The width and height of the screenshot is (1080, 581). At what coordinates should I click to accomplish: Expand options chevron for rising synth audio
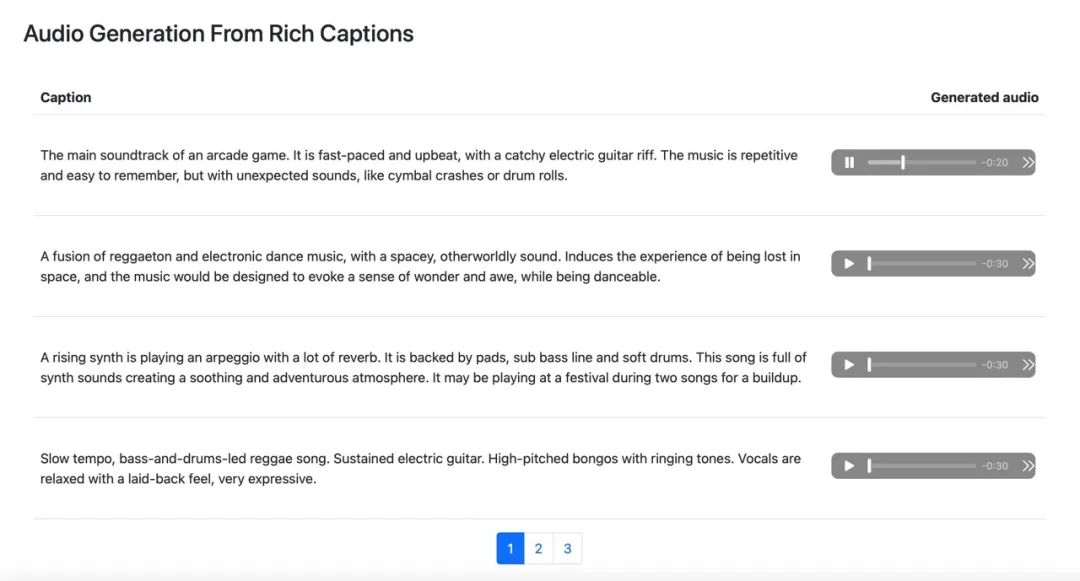[1027, 365]
